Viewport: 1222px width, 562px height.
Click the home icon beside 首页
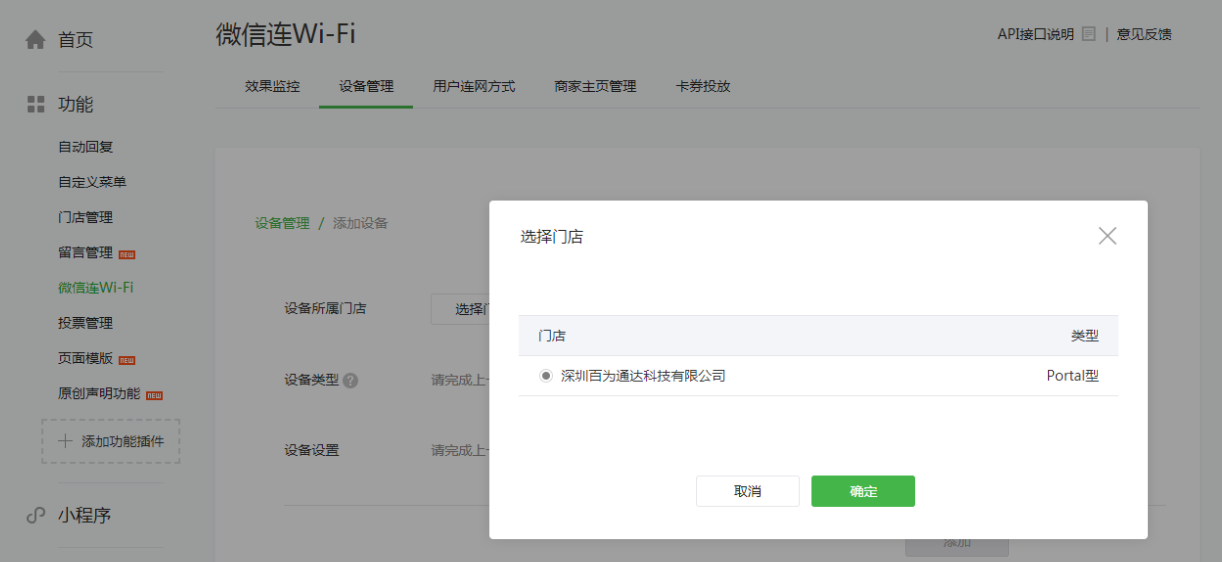[x=35, y=40]
